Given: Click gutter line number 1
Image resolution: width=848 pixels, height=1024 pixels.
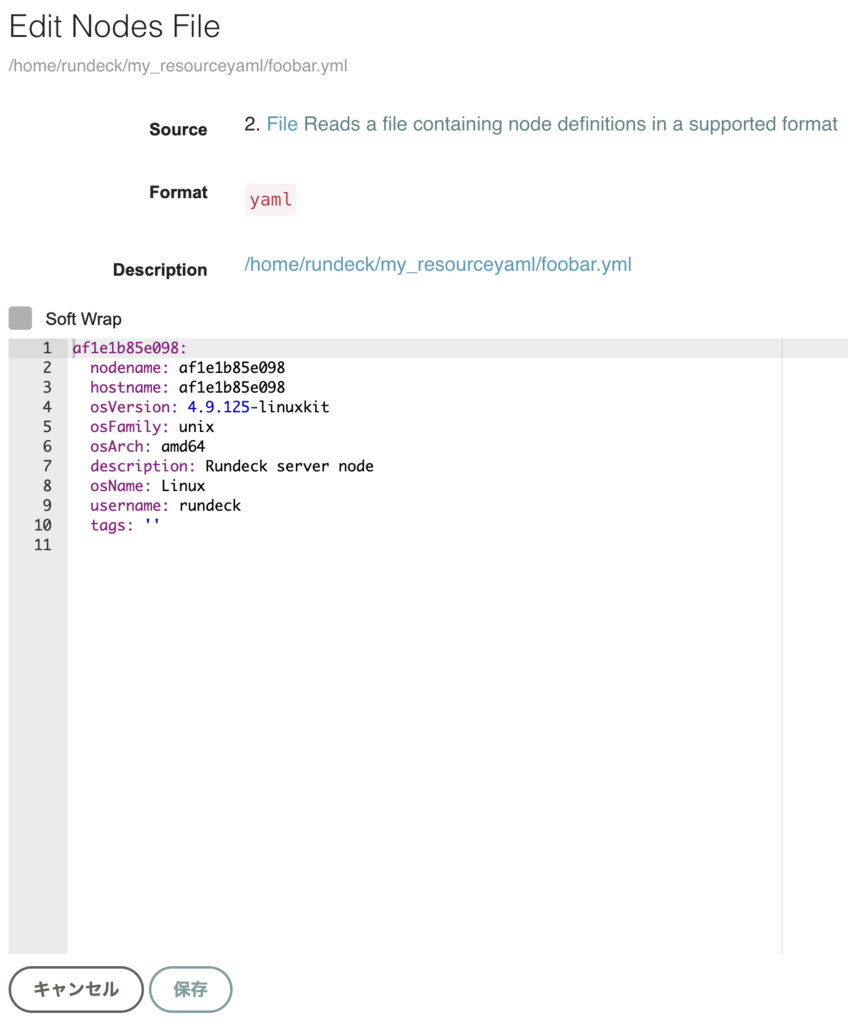Looking at the screenshot, I should point(47,348).
